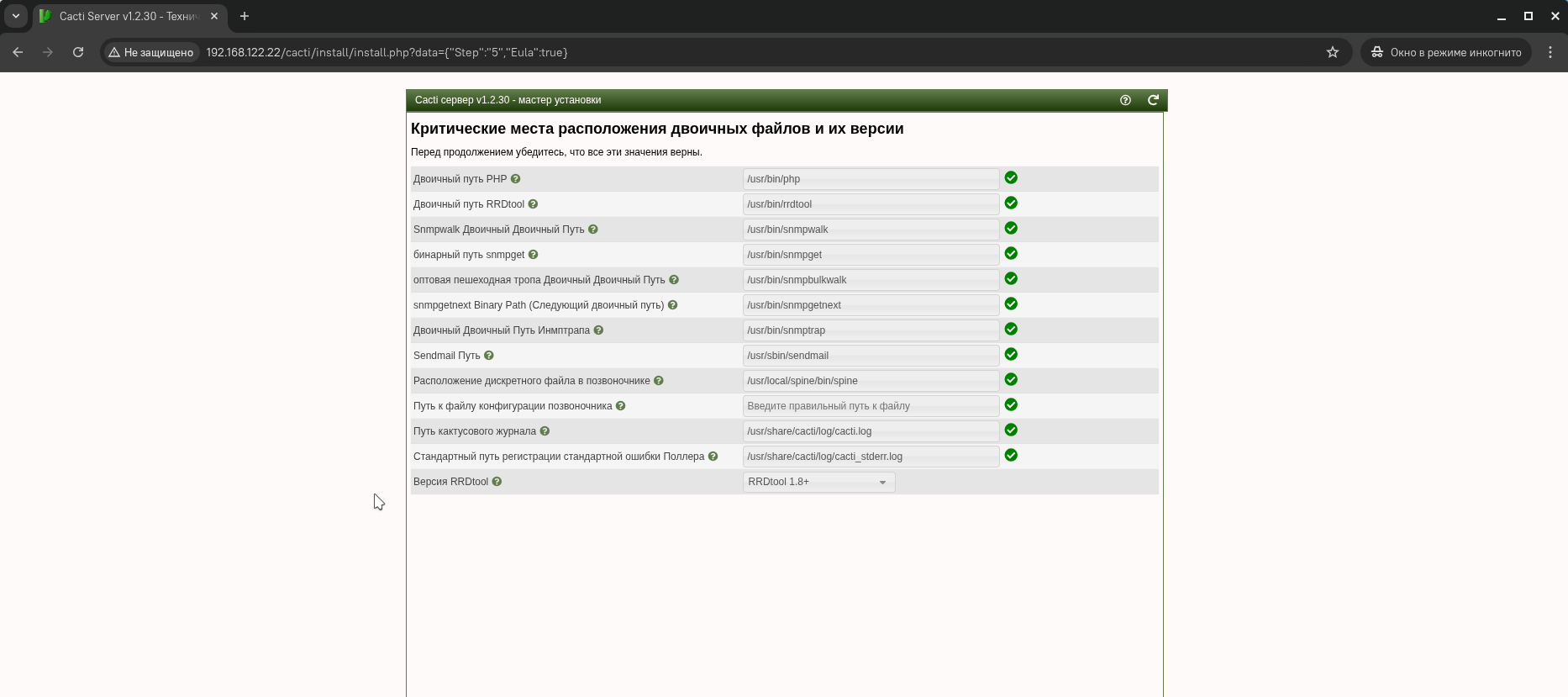Click green check mark for /usr/bin/php

click(1012, 178)
